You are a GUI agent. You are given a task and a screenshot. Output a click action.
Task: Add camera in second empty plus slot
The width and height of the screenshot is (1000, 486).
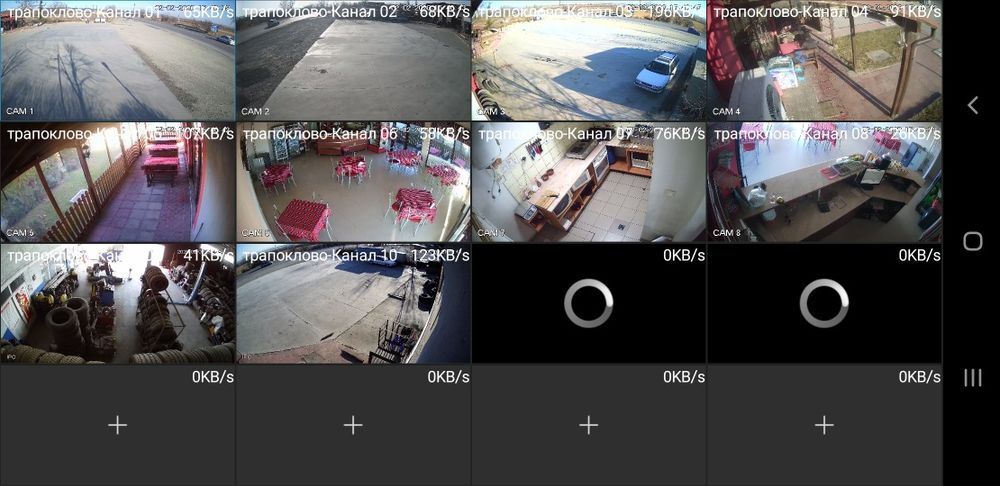pyautogui.click(x=353, y=425)
